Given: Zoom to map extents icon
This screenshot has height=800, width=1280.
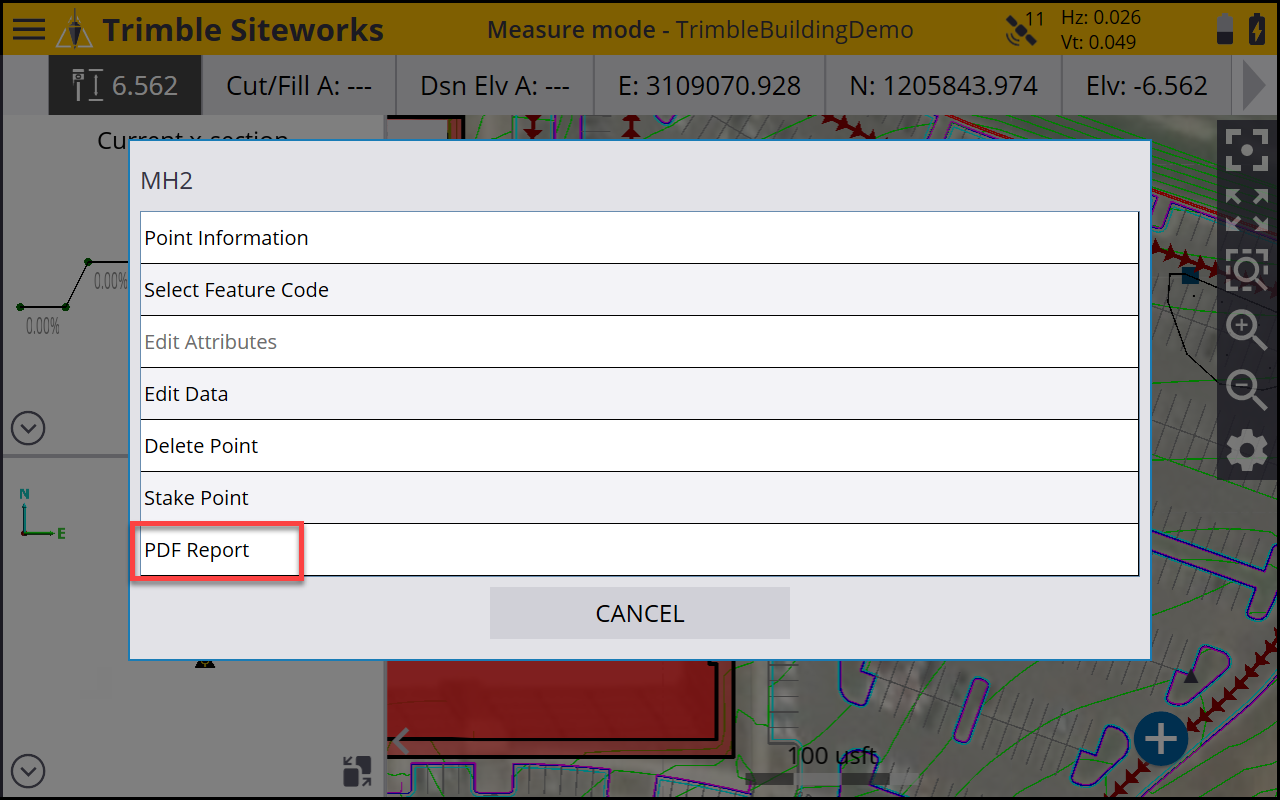Looking at the screenshot, I should coord(1246,210).
